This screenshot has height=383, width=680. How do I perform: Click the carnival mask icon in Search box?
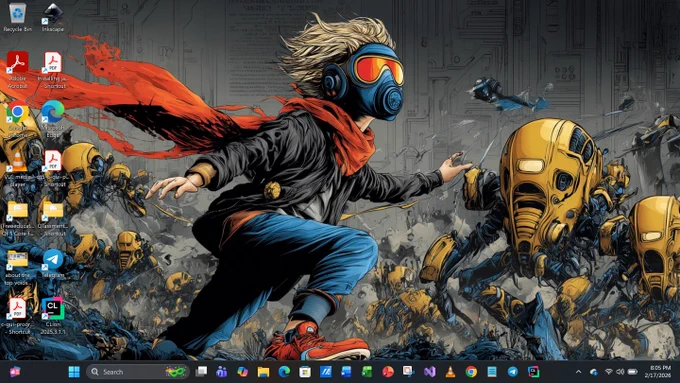[175, 372]
